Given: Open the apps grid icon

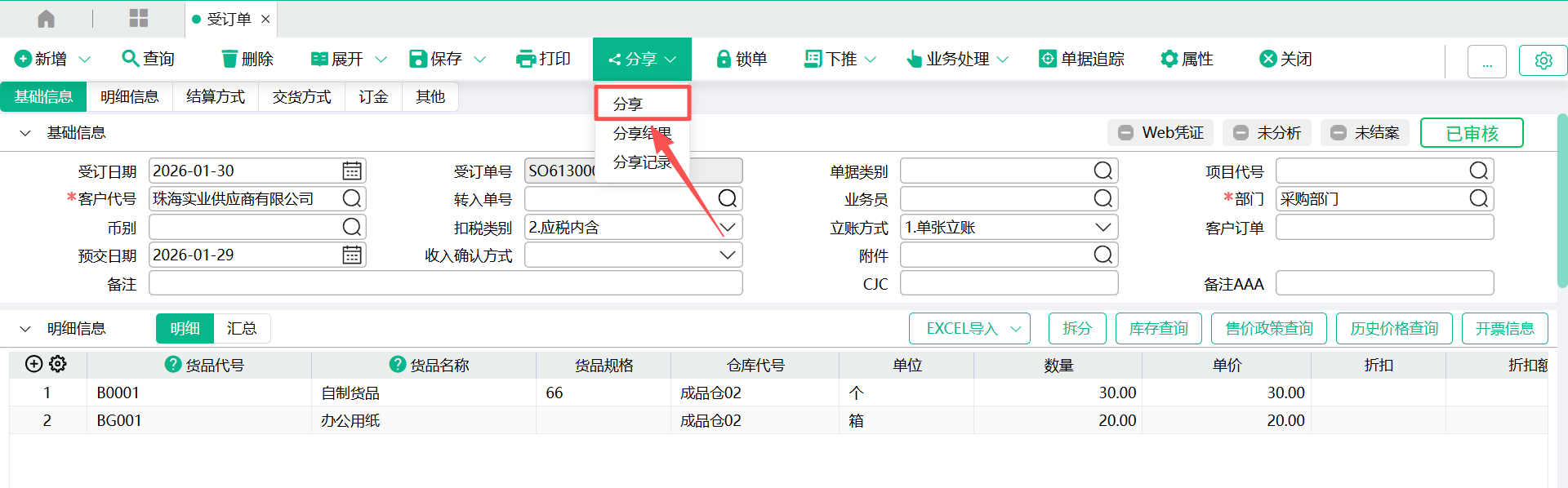Looking at the screenshot, I should [x=139, y=19].
